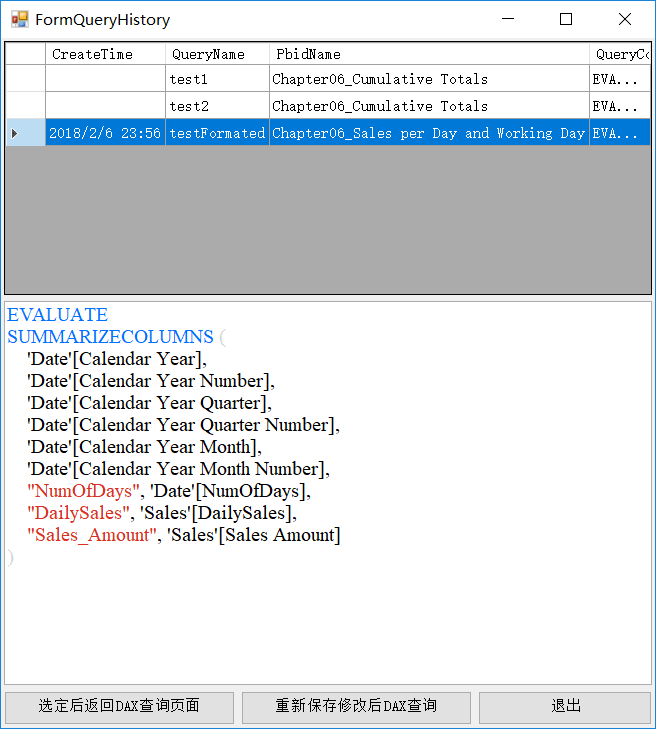Click the row header of the test2 row
Image resolution: width=656 pixels, height=729 pixels.
26,106
